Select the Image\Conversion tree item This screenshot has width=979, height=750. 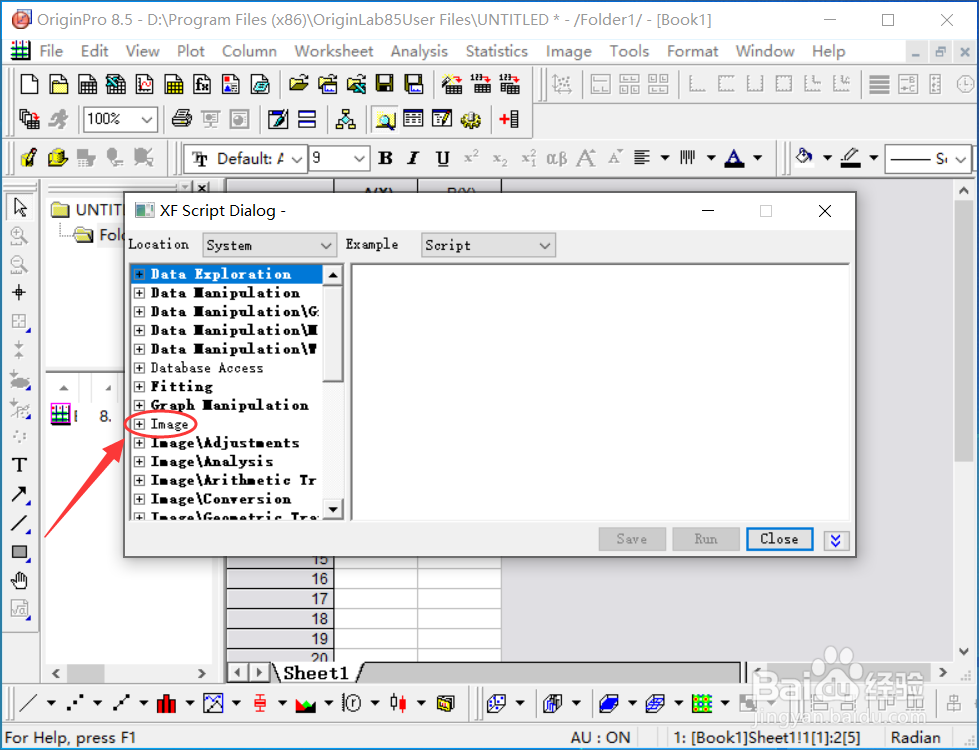coord(220,499)
